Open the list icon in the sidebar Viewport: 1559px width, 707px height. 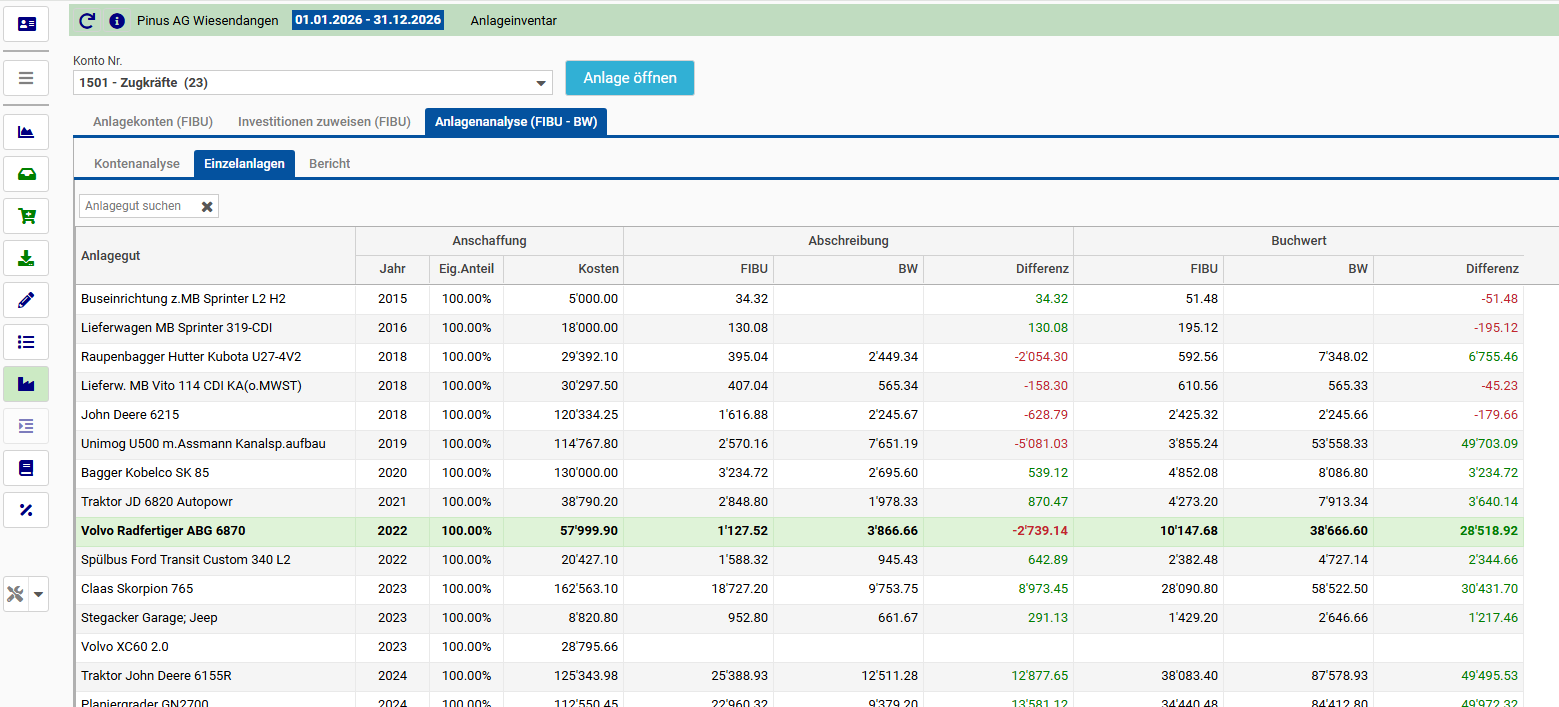pos(26,342)
